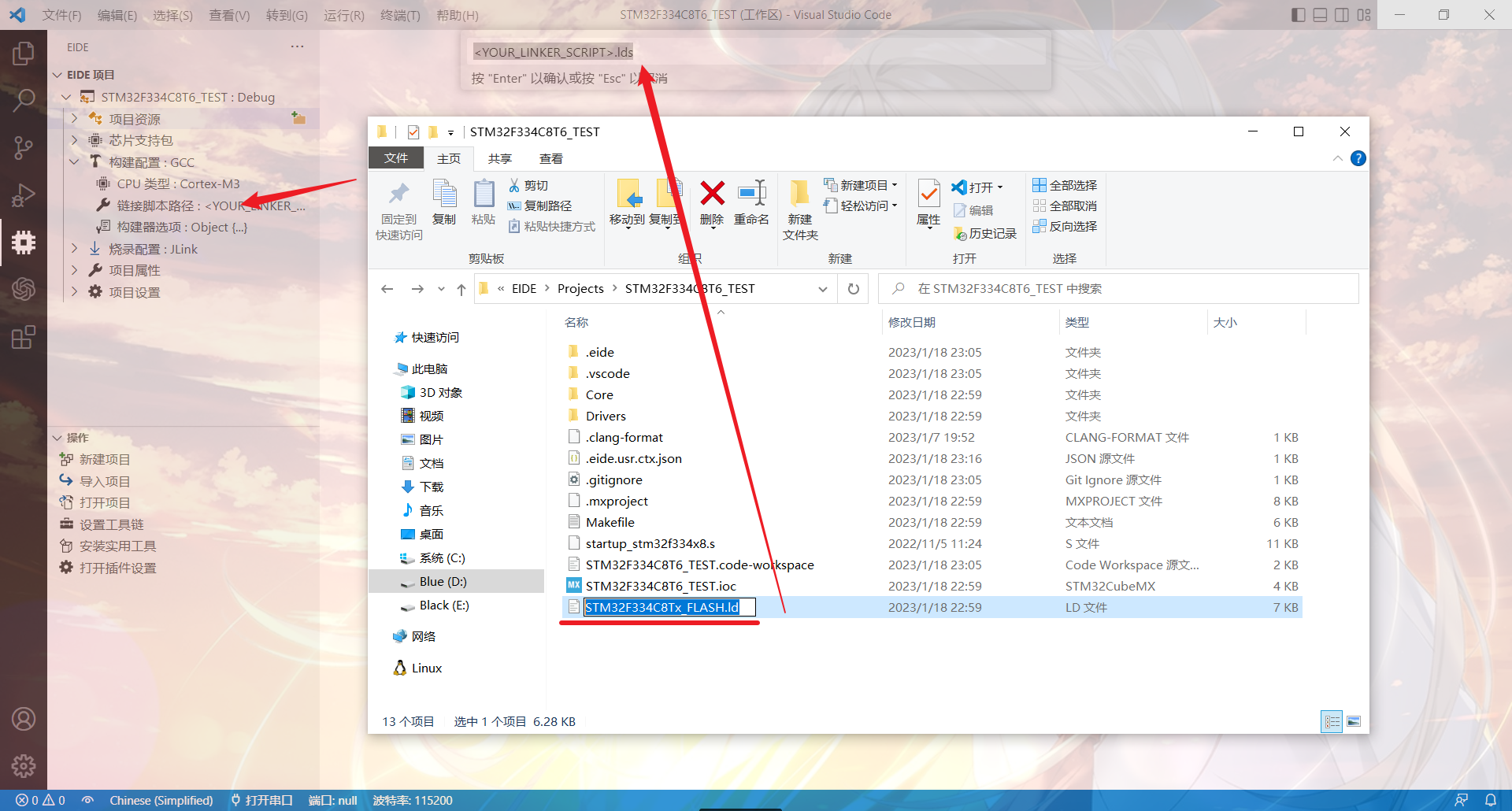
Task: Open the address bar history dropdown
Action: [x=823, y=289]
